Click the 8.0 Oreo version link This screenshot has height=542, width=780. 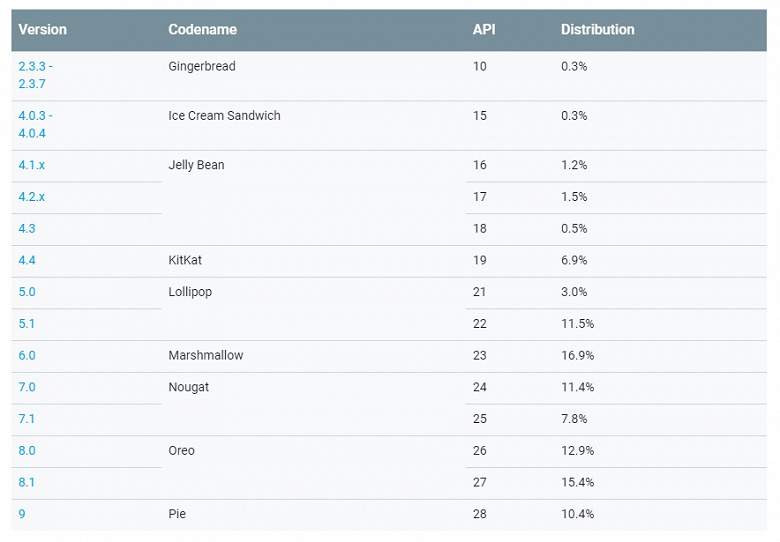click(27, 451)
